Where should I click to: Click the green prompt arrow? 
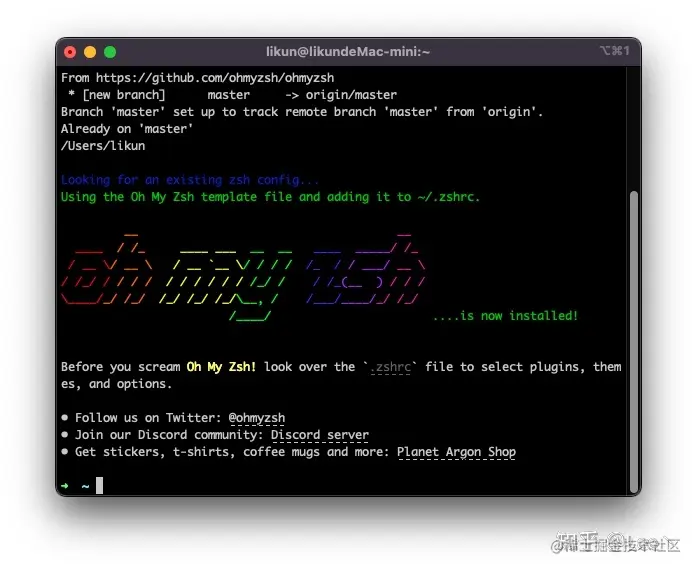(65, 486)
